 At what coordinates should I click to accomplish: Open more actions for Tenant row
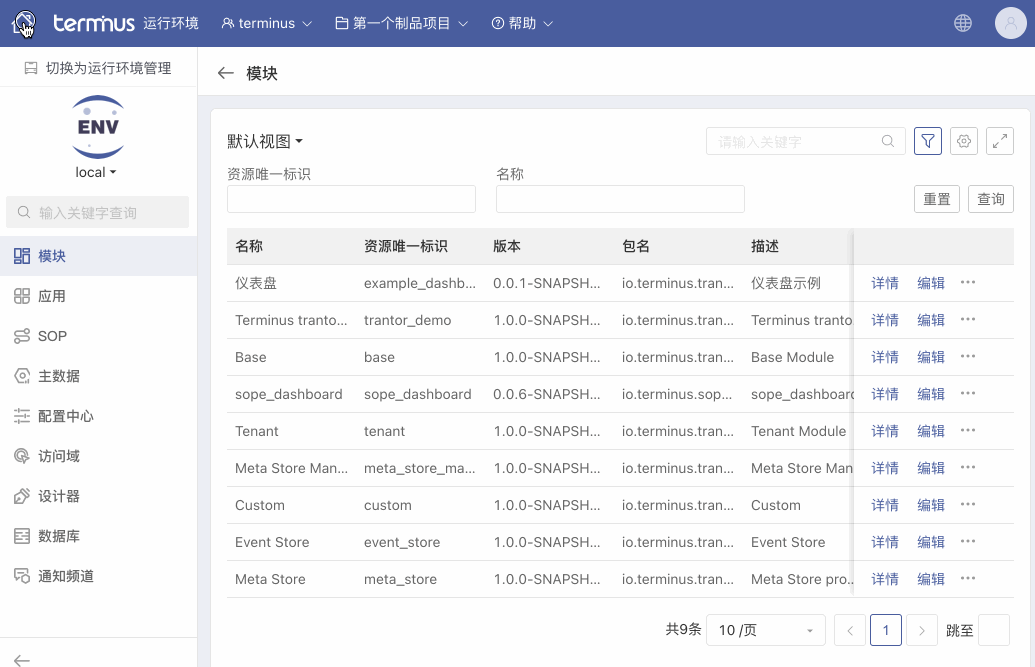(x=968, y=431)
